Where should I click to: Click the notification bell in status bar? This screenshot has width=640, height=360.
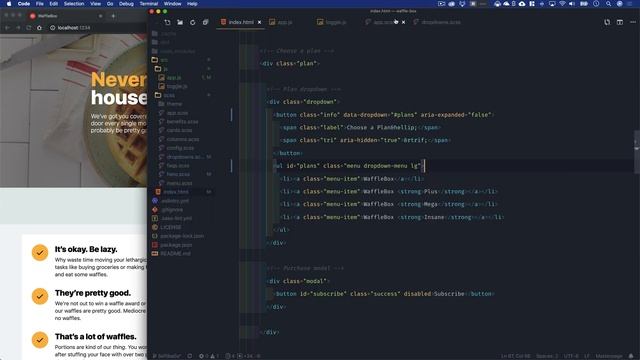pyautogui.click(x=631, y=356)
